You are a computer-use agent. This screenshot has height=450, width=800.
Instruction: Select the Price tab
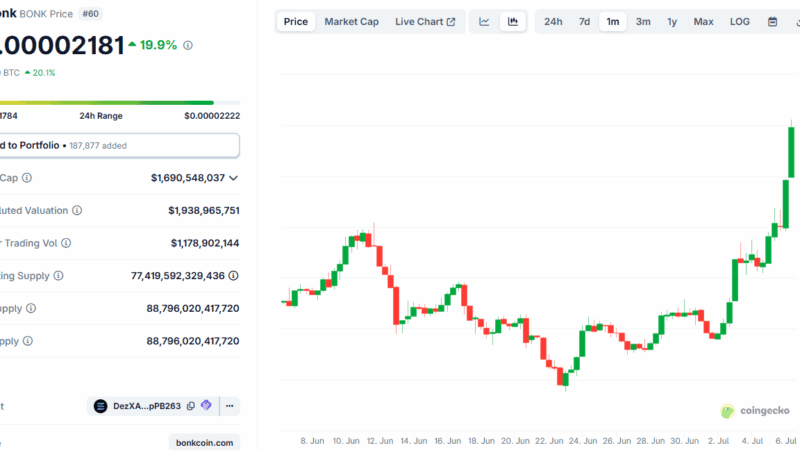tap(296, 21)
